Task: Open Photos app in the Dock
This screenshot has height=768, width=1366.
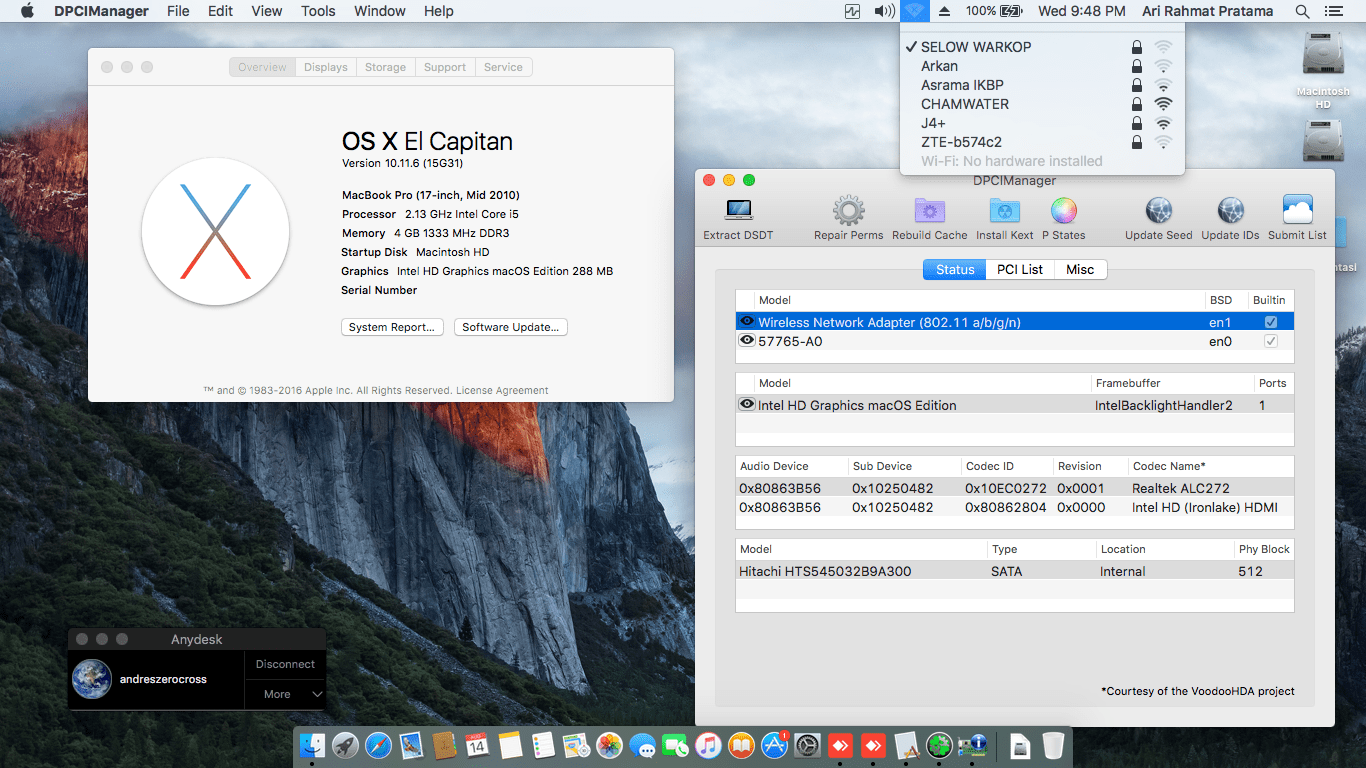Action: 610,745
